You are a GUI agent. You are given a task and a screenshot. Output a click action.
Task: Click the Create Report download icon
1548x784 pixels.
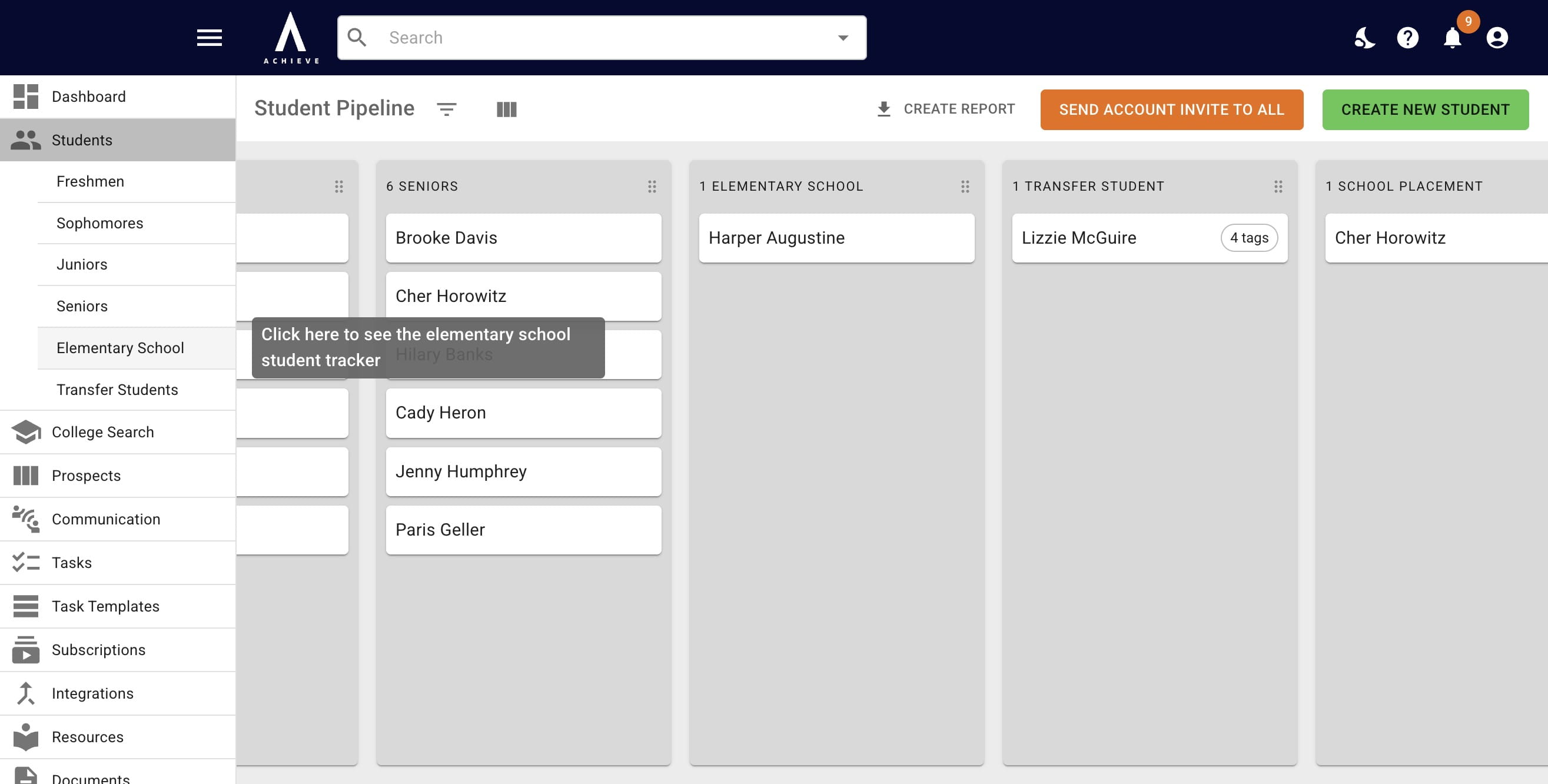pyautogui.click(x=883, y=109)
